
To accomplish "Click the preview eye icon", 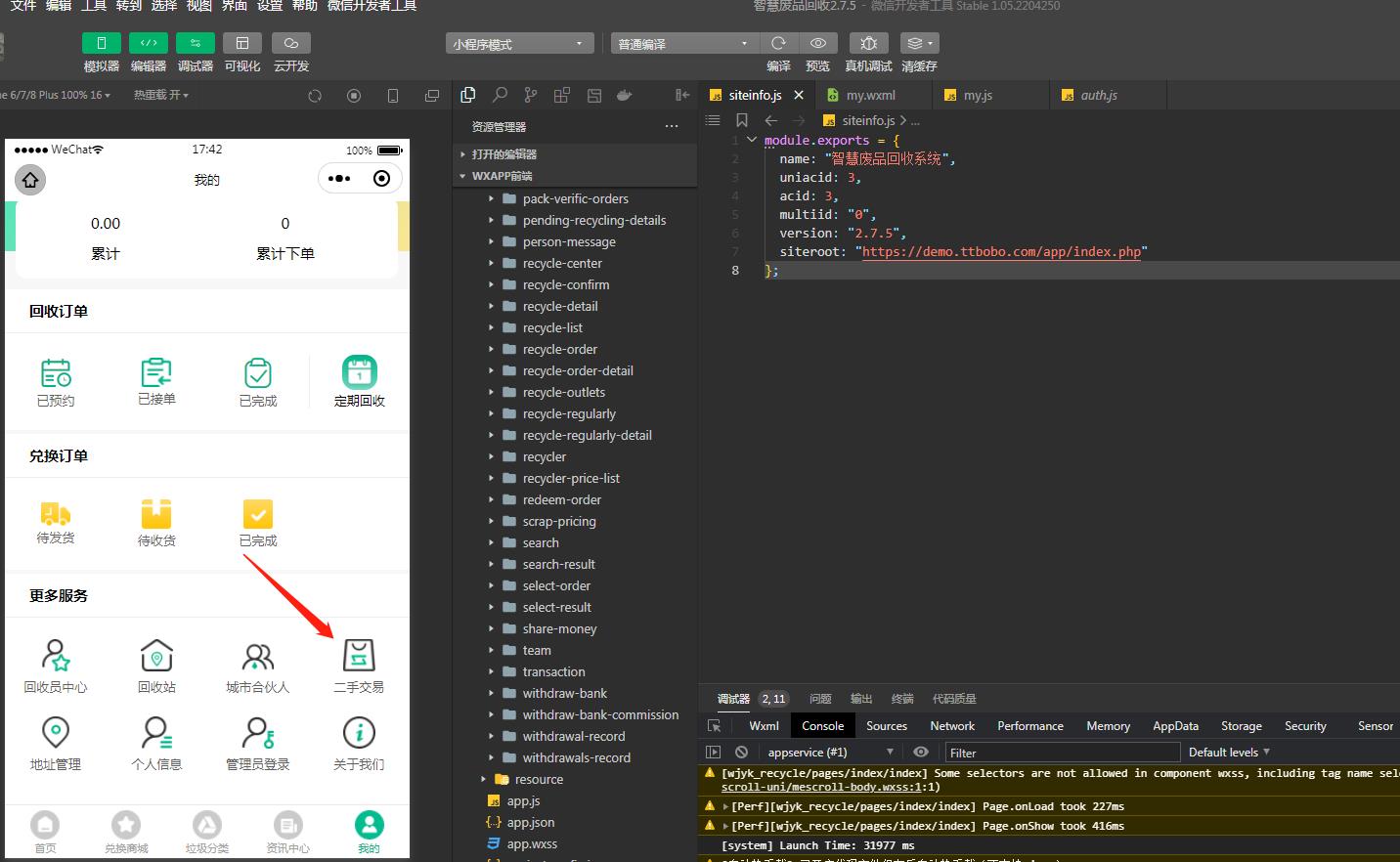I will coord(818,43).
